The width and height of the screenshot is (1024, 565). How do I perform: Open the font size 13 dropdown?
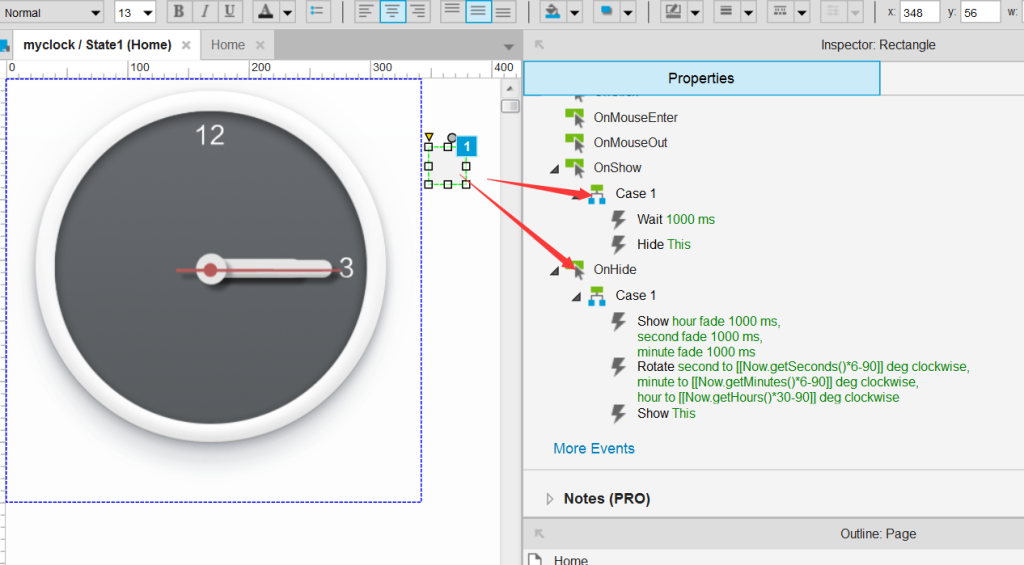click(x=135, y=12)
